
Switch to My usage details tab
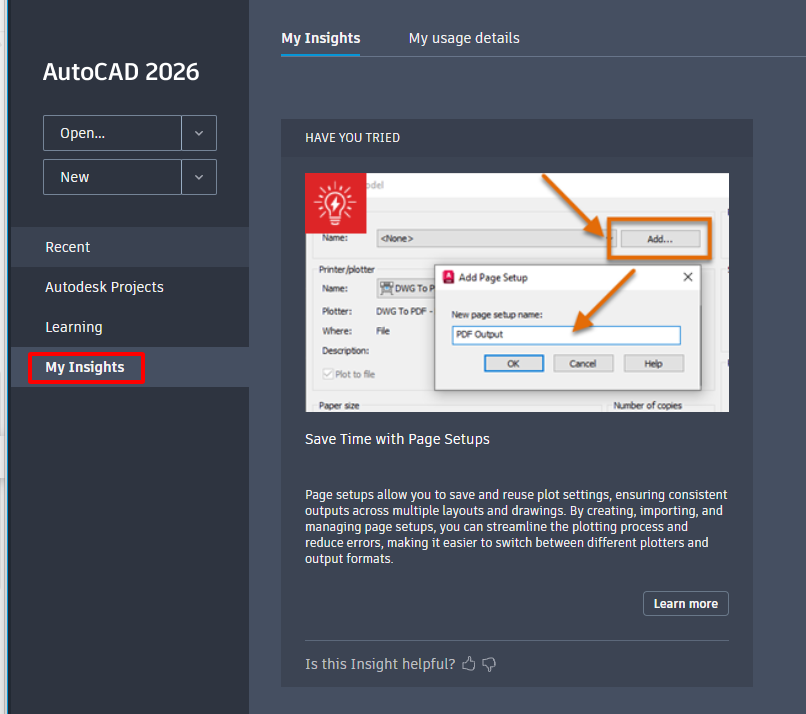(x=464, y=38)
